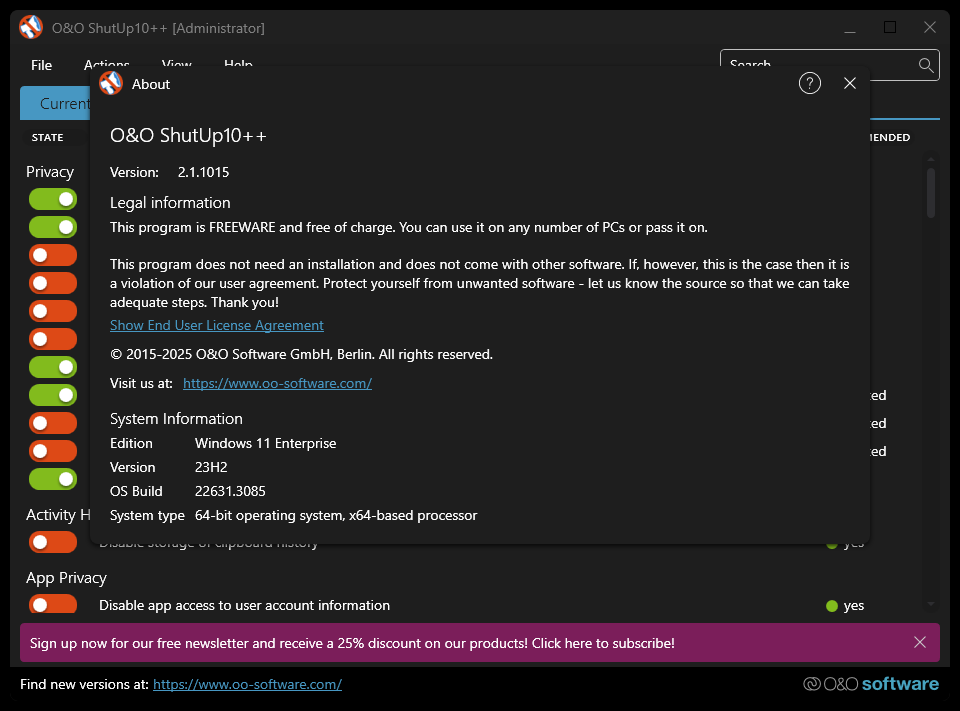The image size is (960, 711).
Task: Click the vertical scrollbar thumb of settings list
Action: coord(931,193)
